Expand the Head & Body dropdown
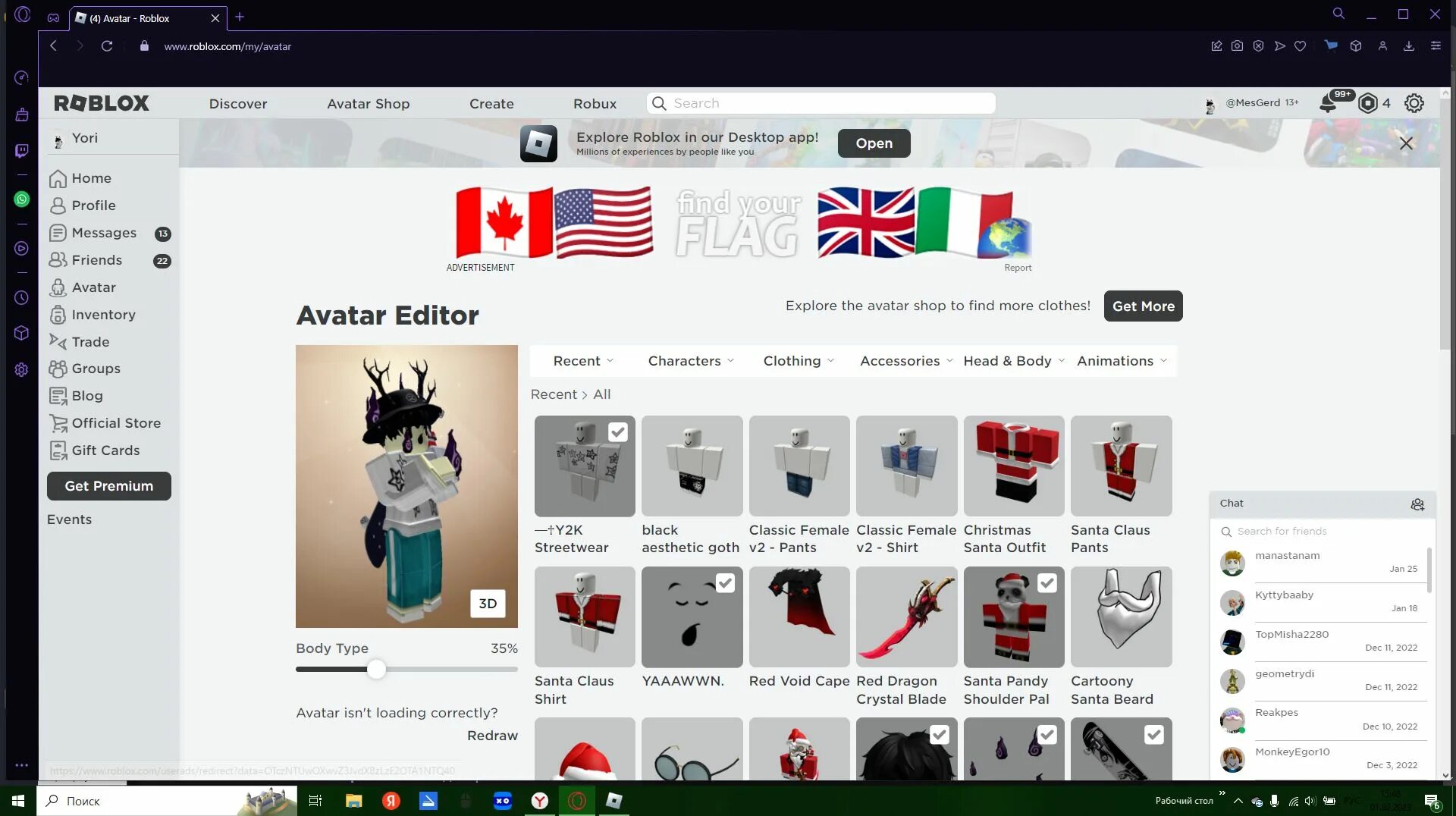The width and height of the screenshot is (1456, 816). click(x=1014, y=361)
